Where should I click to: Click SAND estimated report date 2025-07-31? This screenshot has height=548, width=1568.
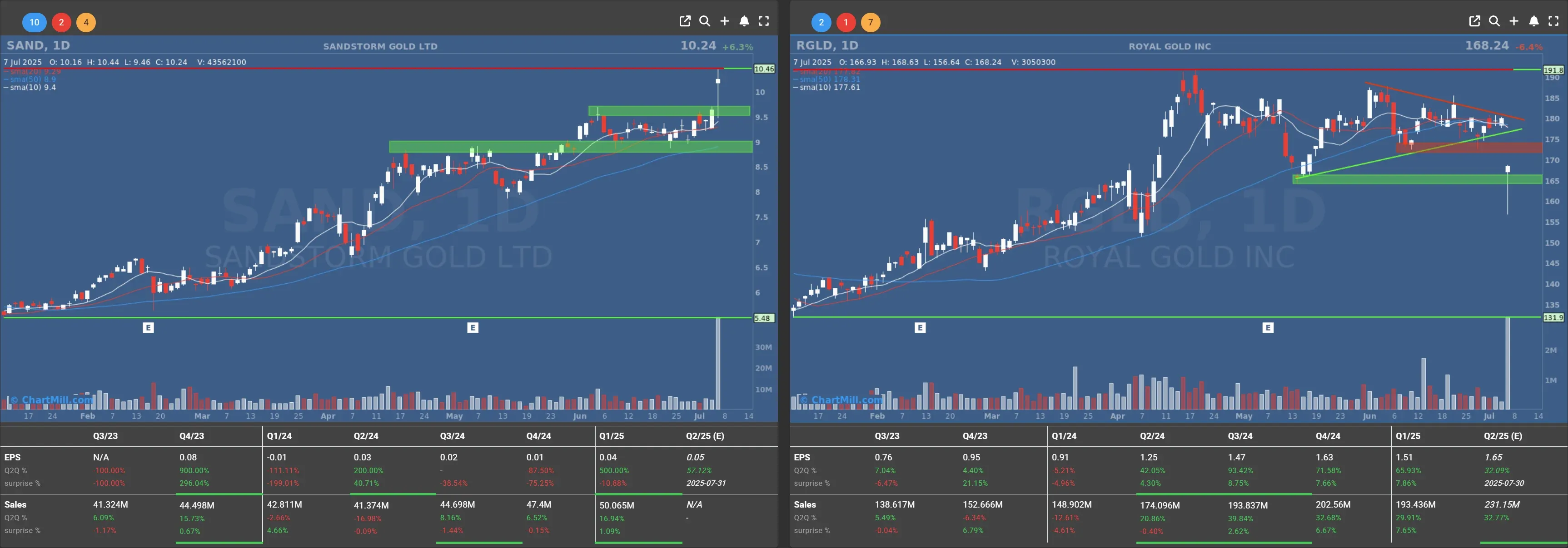point(706,484)
